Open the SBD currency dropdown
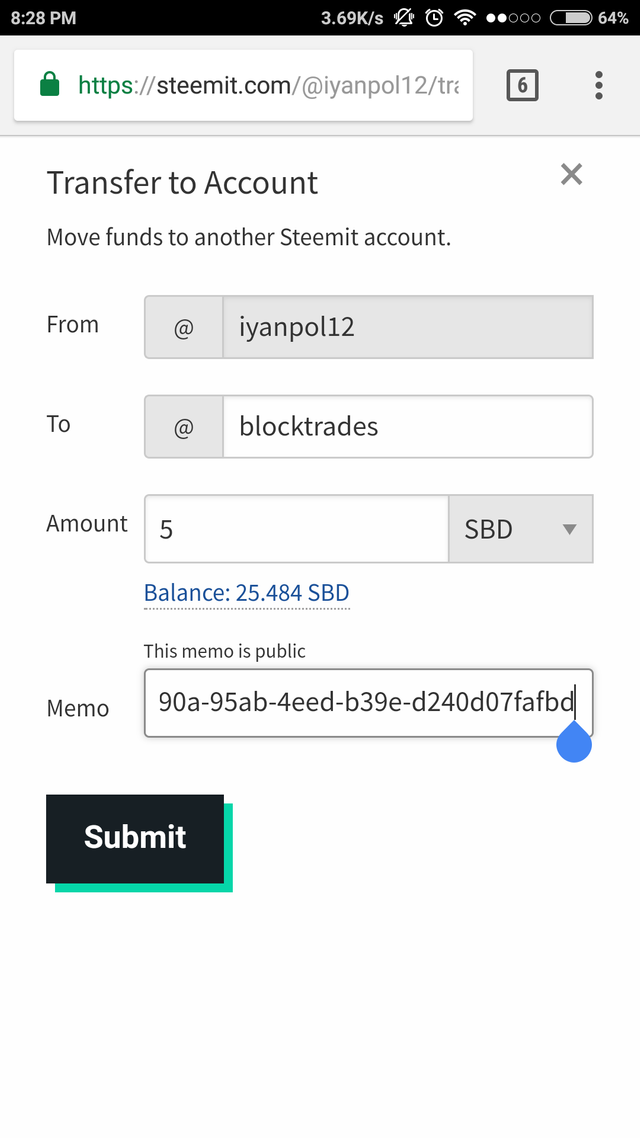 click(x=521, y=529)
